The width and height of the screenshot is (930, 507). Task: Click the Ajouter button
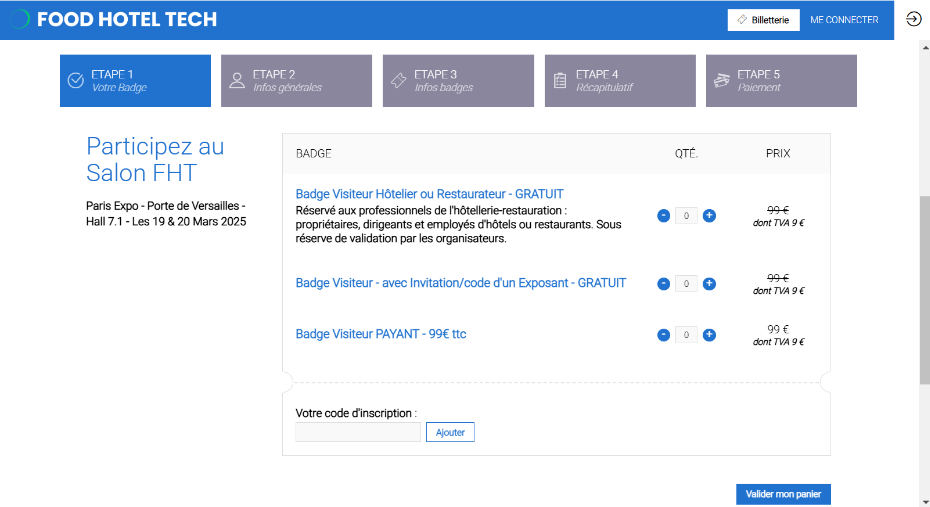pos(450,432)
